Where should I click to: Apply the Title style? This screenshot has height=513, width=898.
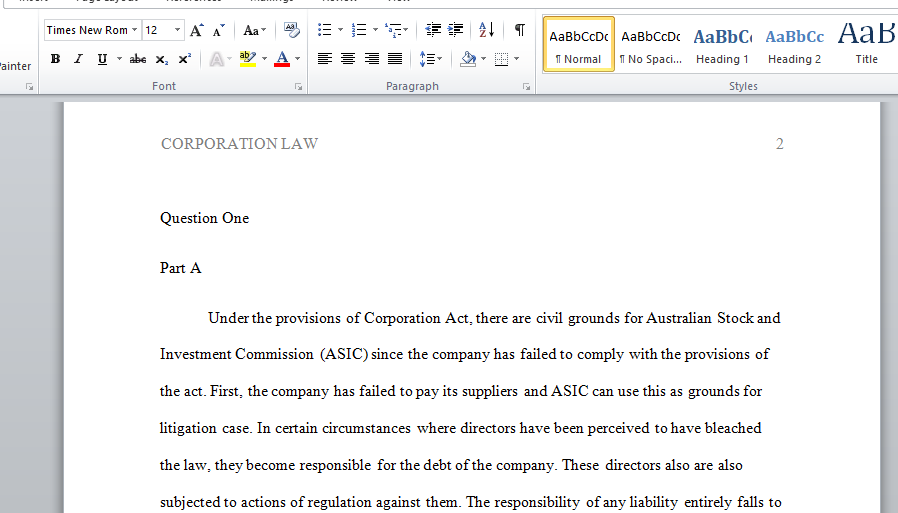point(866,44)
